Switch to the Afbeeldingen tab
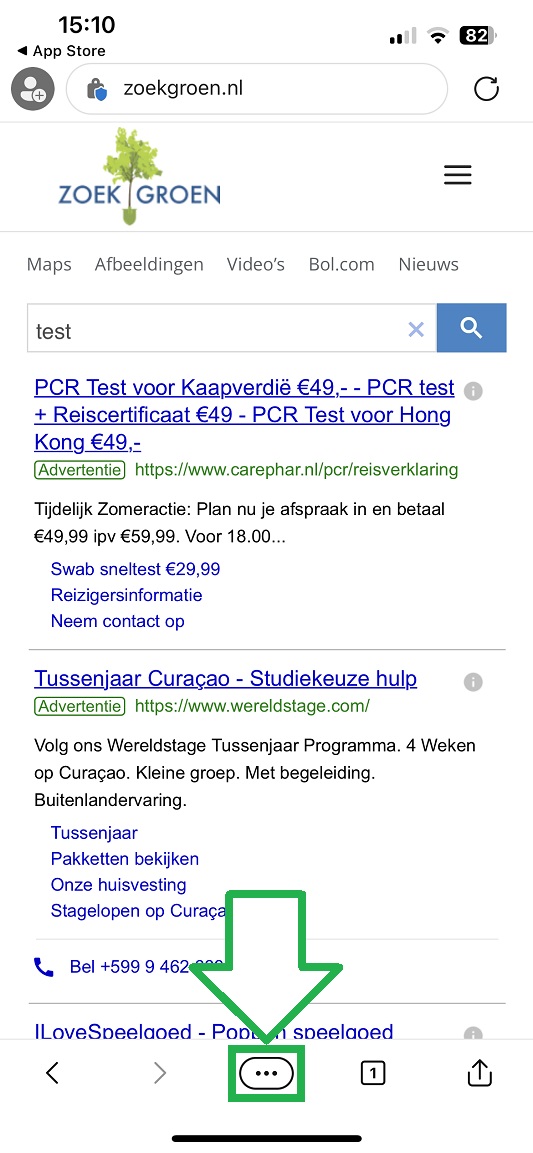The width and height of the screenshot is (533, 1153). coord(149,265)
